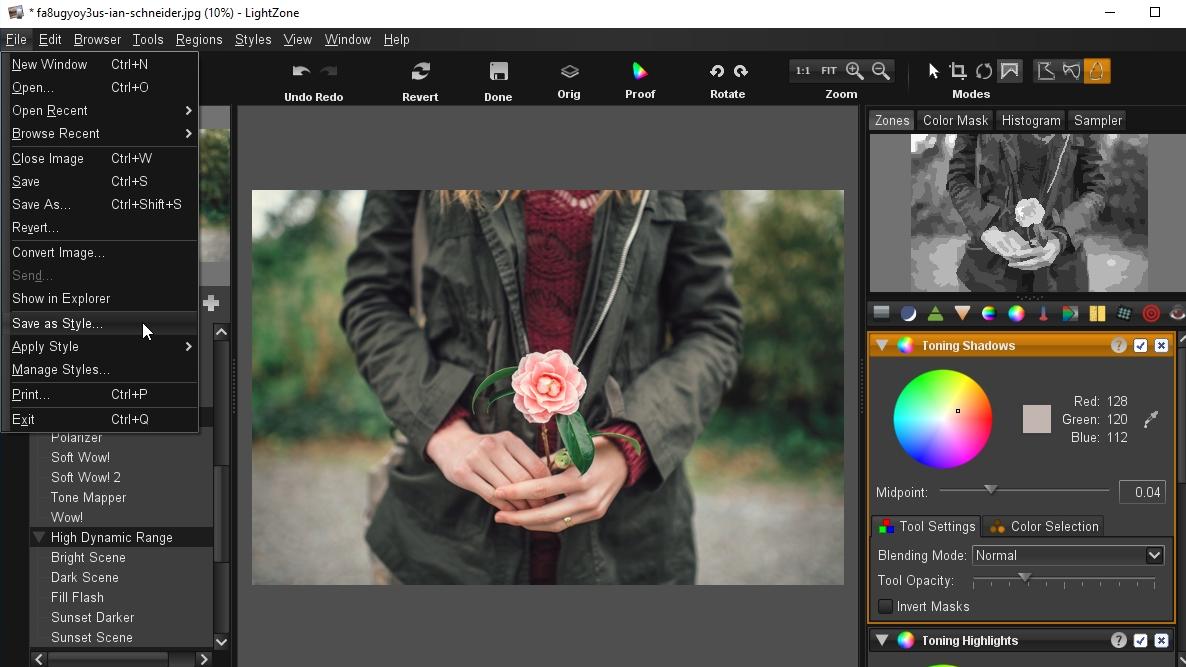The height and width of the screenshot is (667, 1186).
Task: Click the plus icon beside styles list
Action: (211, 303)
